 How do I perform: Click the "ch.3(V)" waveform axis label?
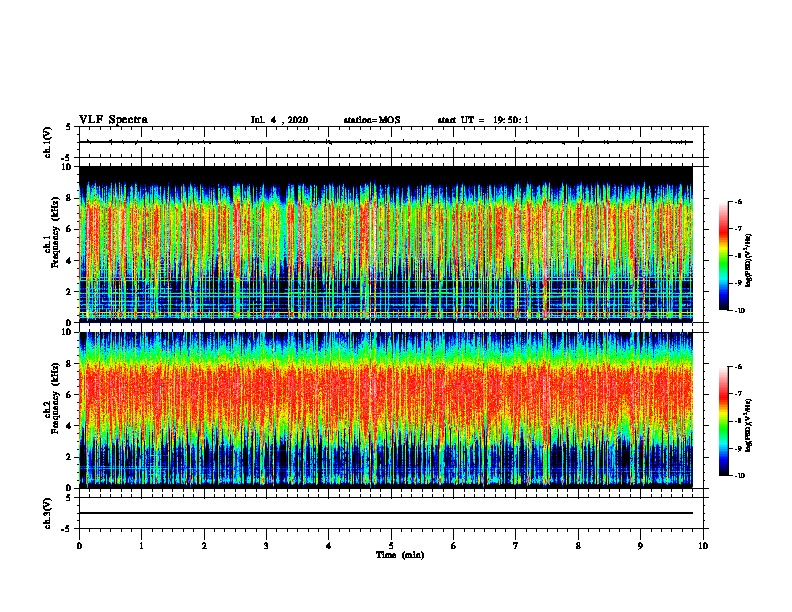point(47,513)
